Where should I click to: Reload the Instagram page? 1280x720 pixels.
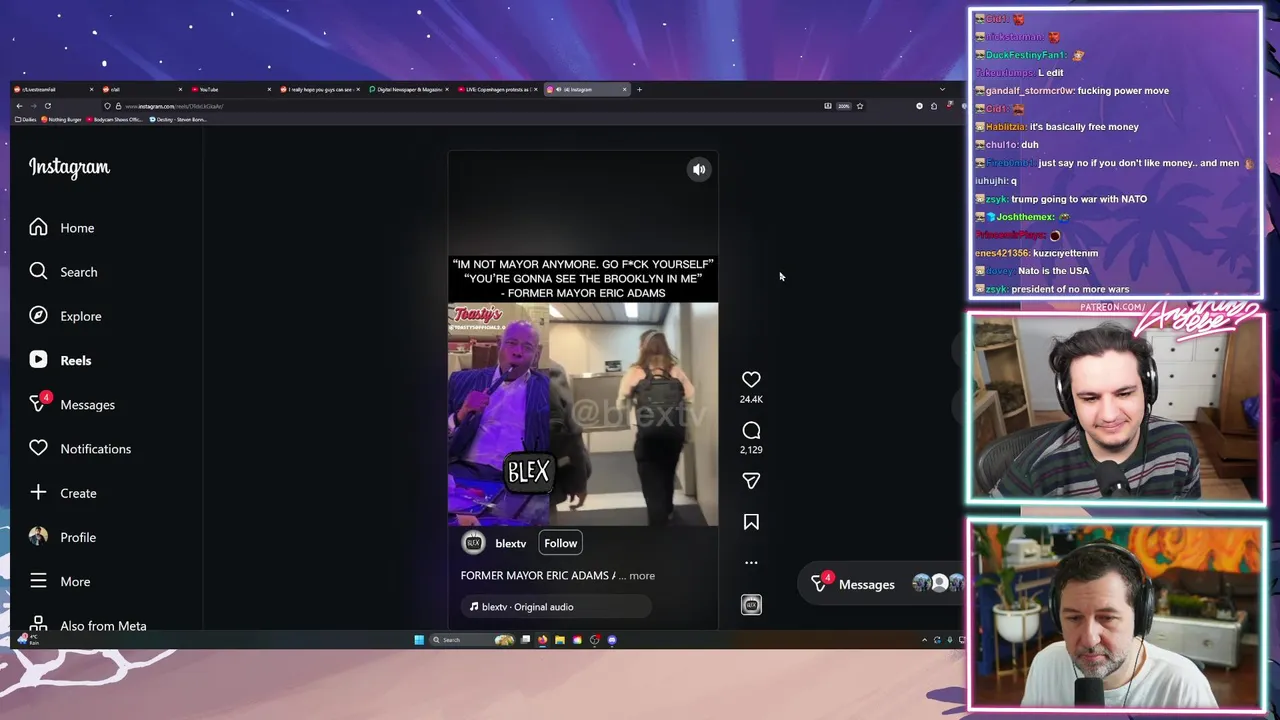click(47, 106)
